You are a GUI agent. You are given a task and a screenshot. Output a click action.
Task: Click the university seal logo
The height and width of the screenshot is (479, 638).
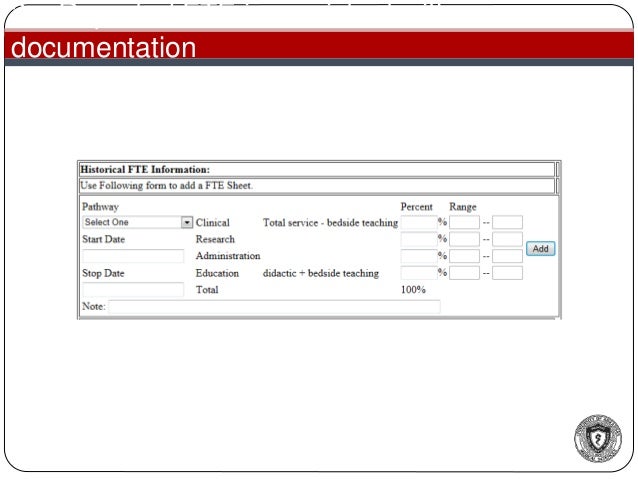click(x=598, y=439)
